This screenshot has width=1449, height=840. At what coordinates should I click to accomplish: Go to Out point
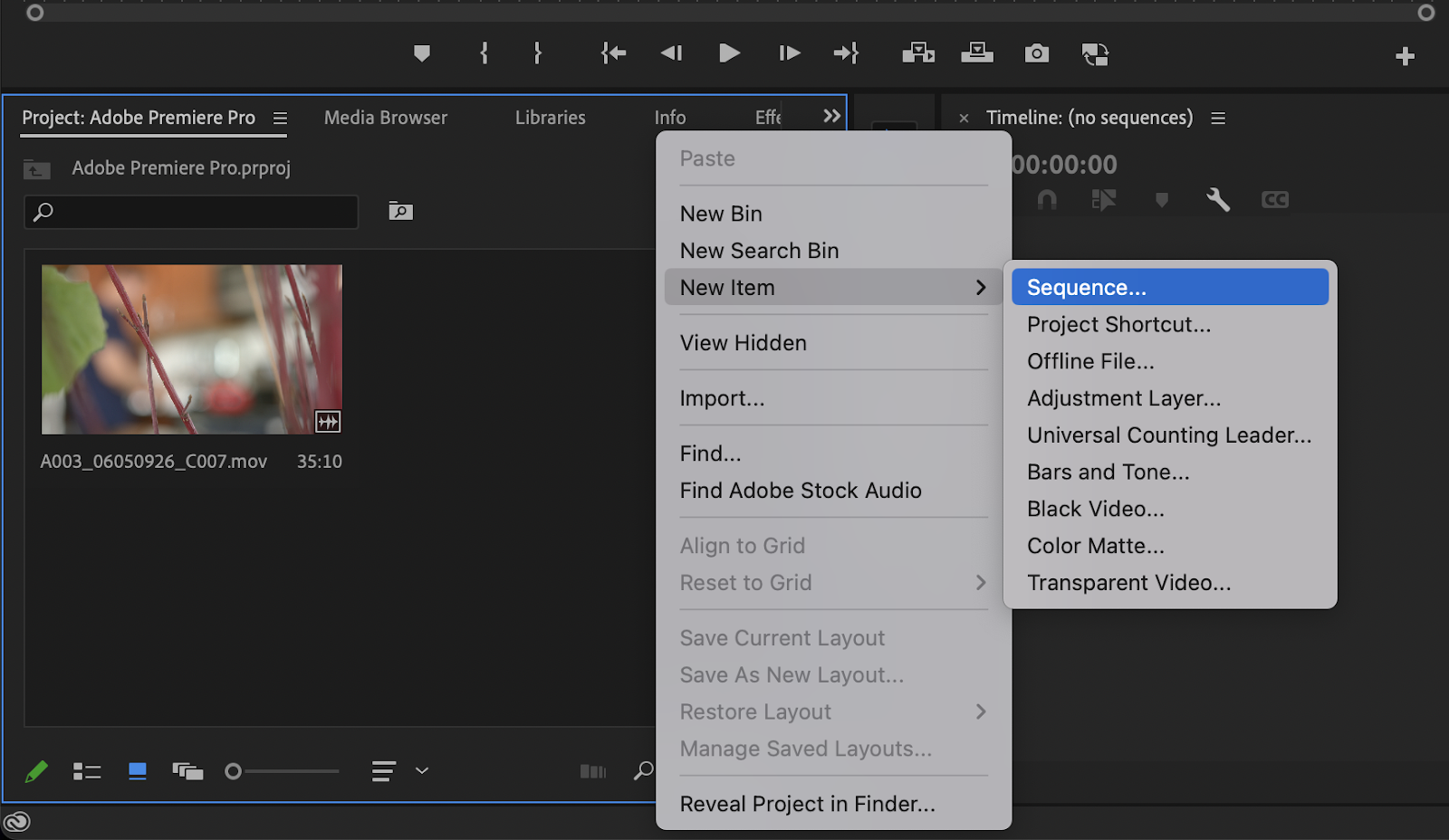[846, 53]
